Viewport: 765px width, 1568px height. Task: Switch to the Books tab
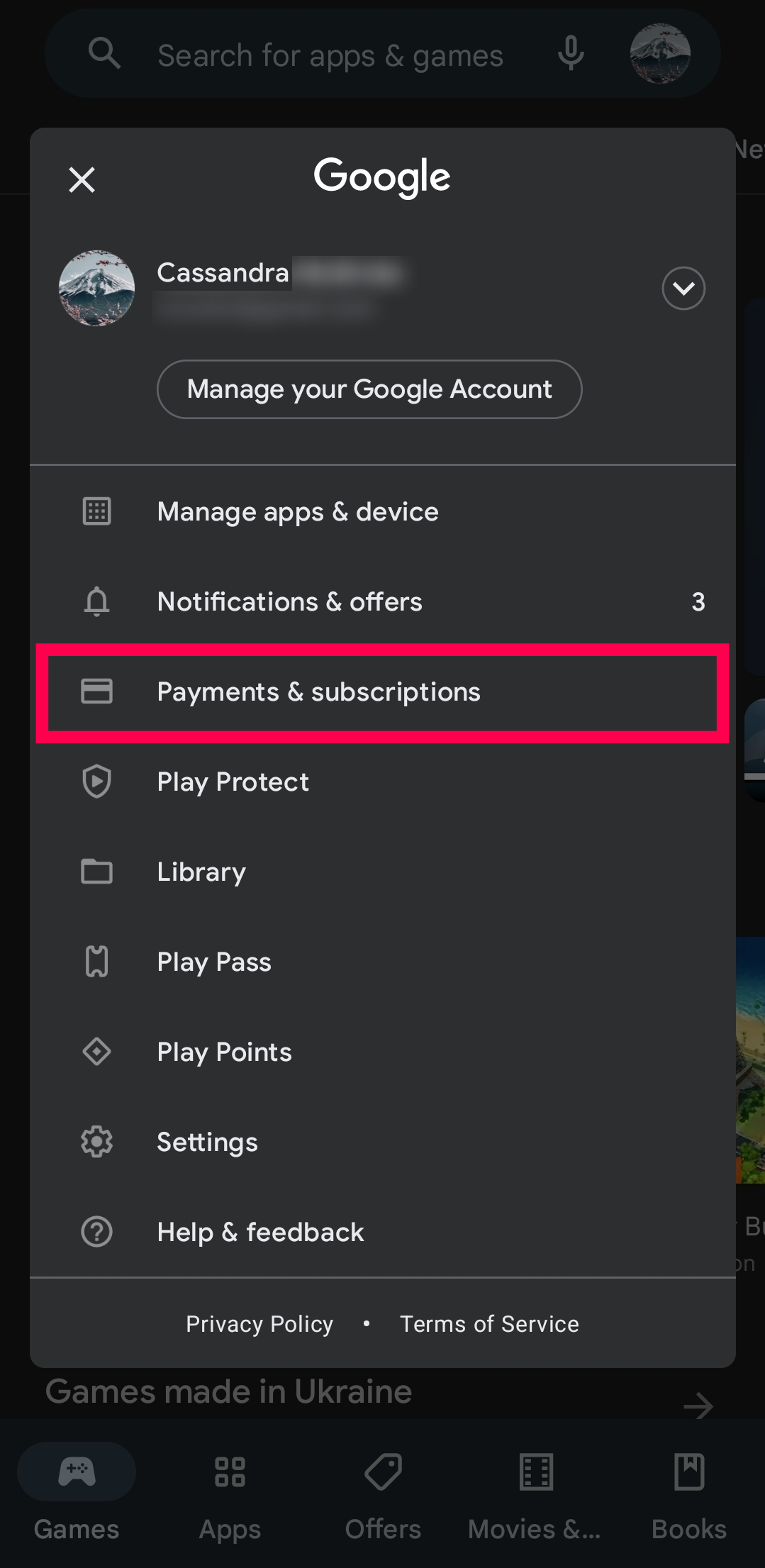(689, 1489)
